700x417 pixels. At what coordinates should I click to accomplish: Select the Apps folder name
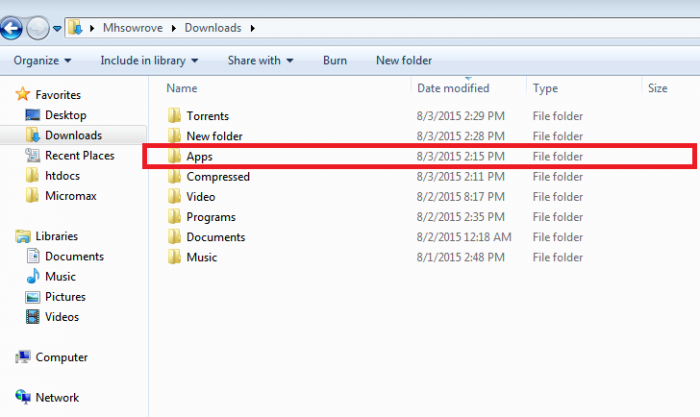tap(199, 157)
